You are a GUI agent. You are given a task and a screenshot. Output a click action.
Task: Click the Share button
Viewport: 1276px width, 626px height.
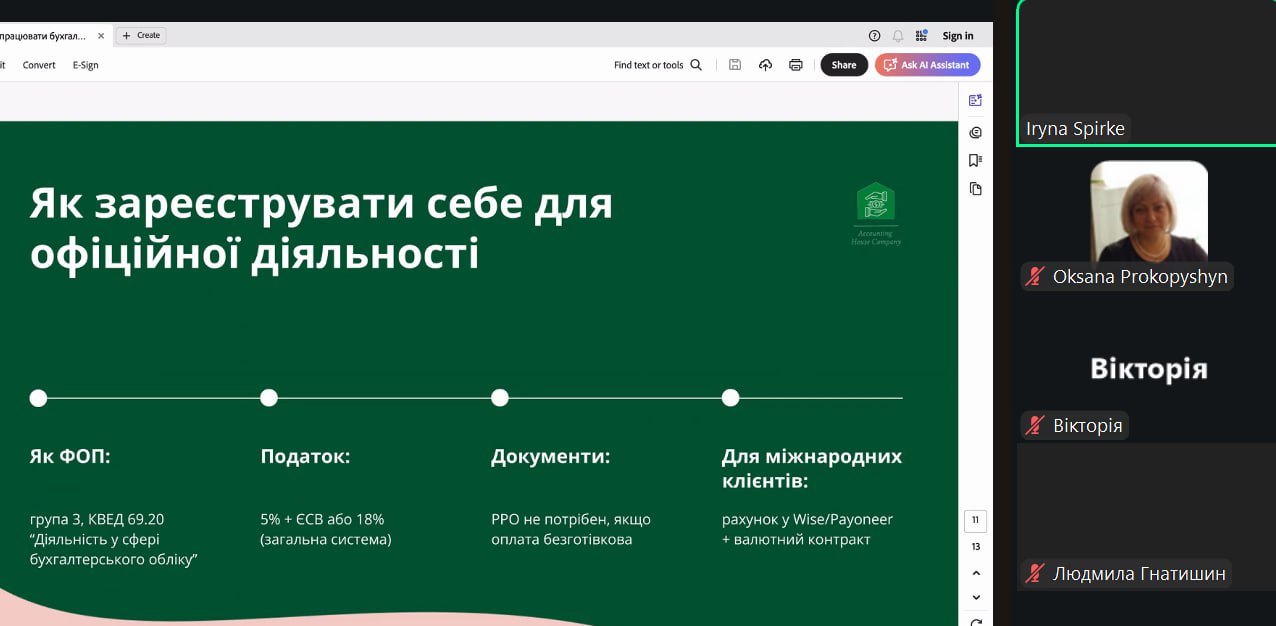(844, 65)
